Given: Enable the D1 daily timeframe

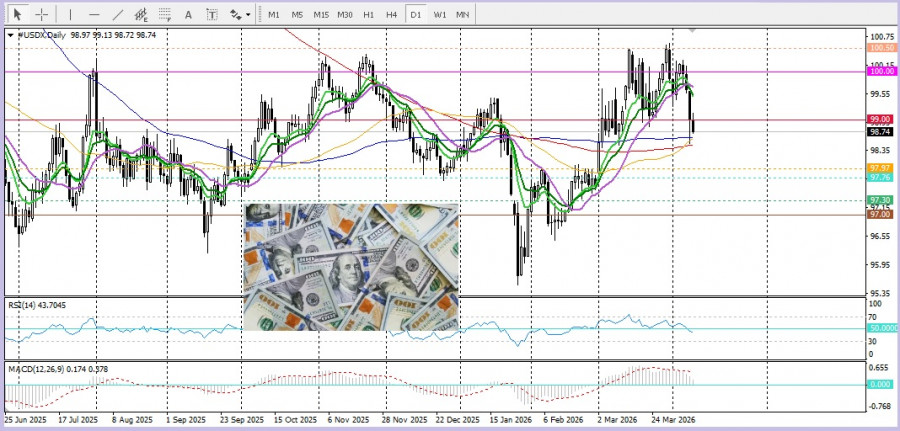Looking at the screenshot, I should (x=416, y=15).
